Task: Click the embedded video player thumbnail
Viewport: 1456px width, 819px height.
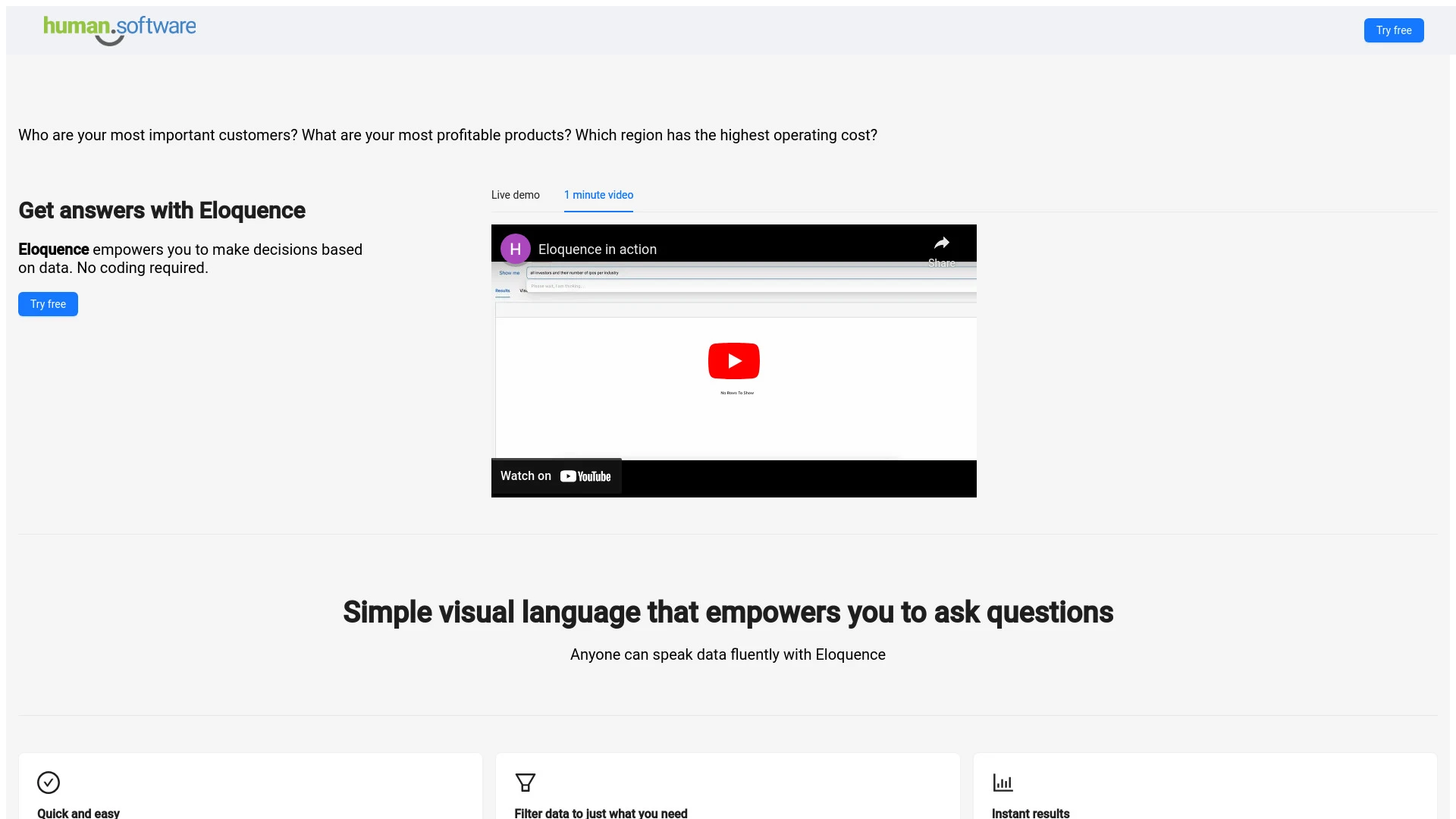Action: pos(733,362)
